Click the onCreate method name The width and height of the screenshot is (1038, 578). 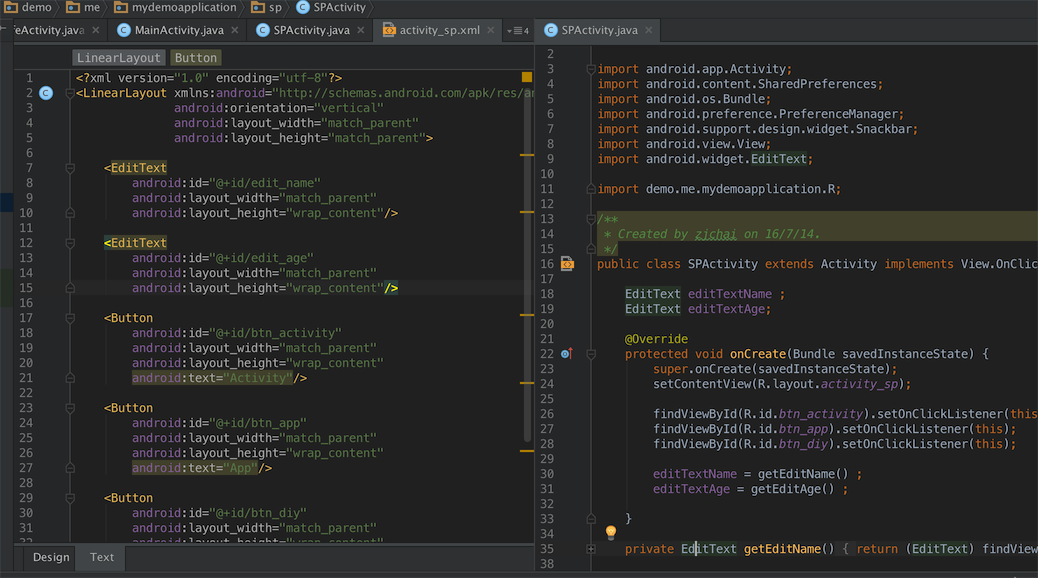757,354
